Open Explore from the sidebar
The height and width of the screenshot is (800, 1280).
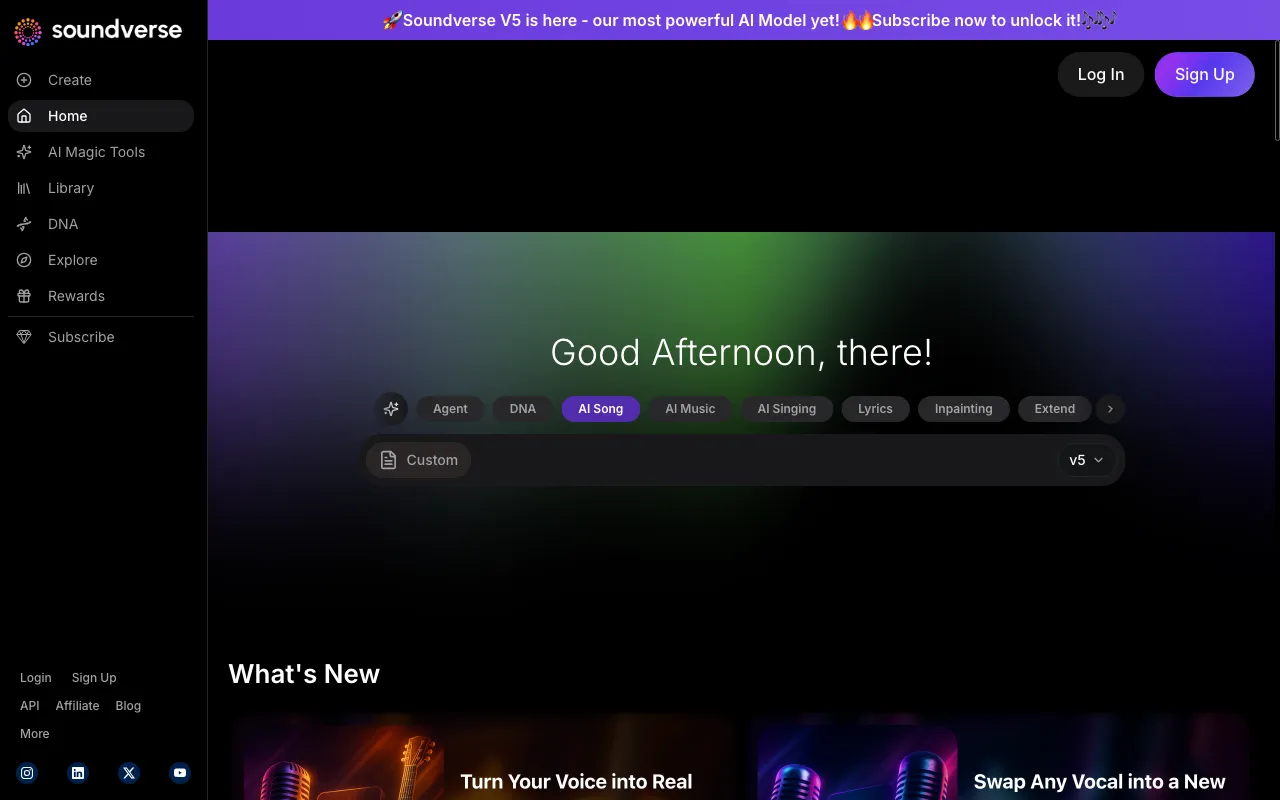tap(101, 260)
